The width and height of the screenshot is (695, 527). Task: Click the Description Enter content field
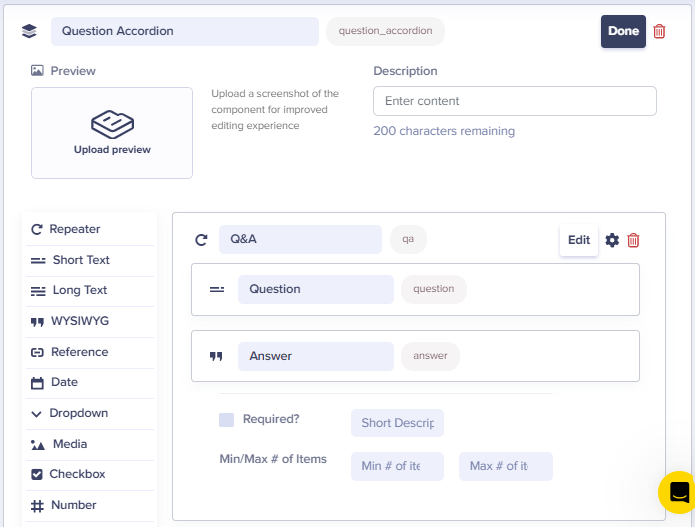515,101
